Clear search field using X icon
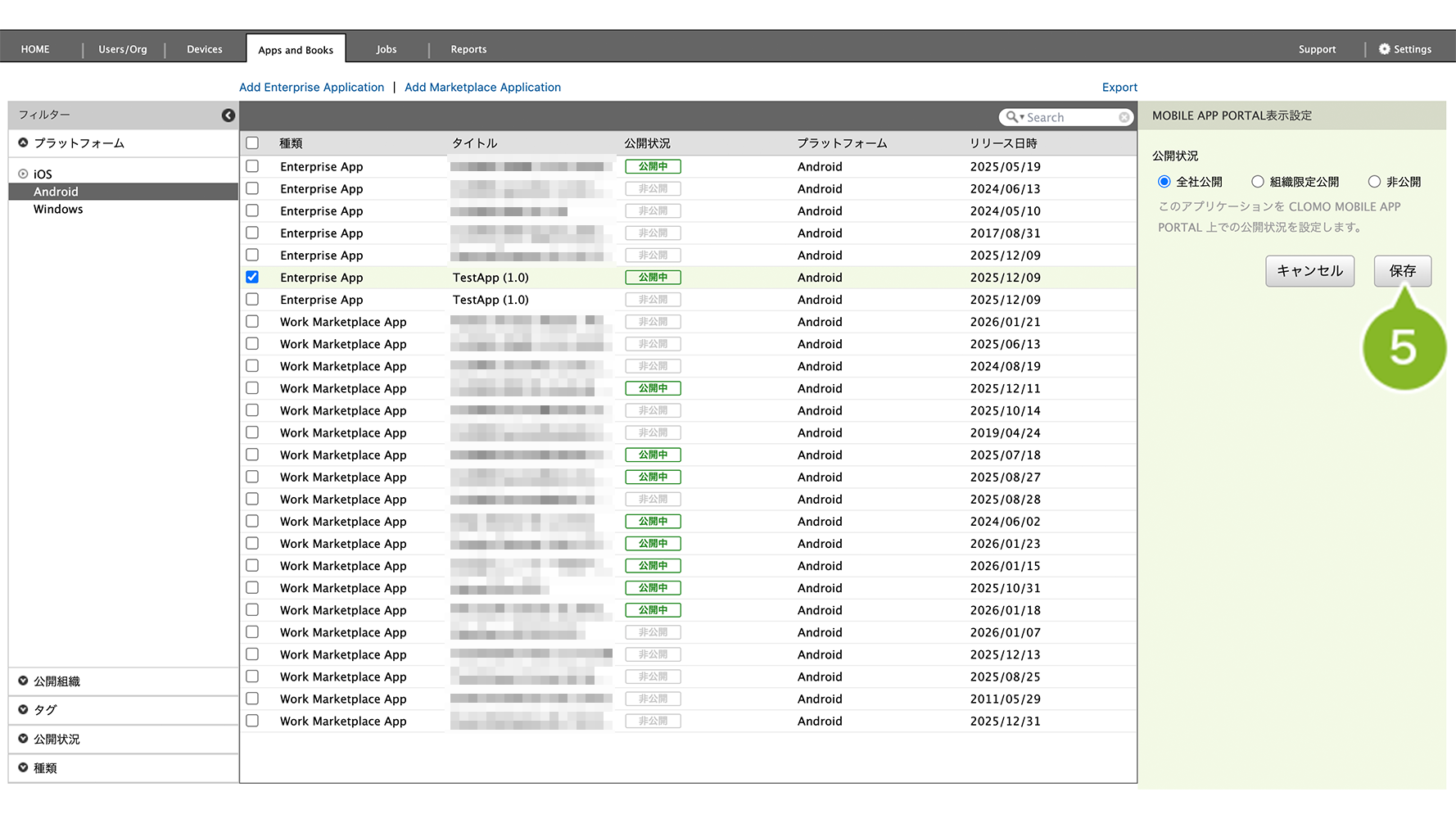1456x819 pixels. tap(1124, 118)
